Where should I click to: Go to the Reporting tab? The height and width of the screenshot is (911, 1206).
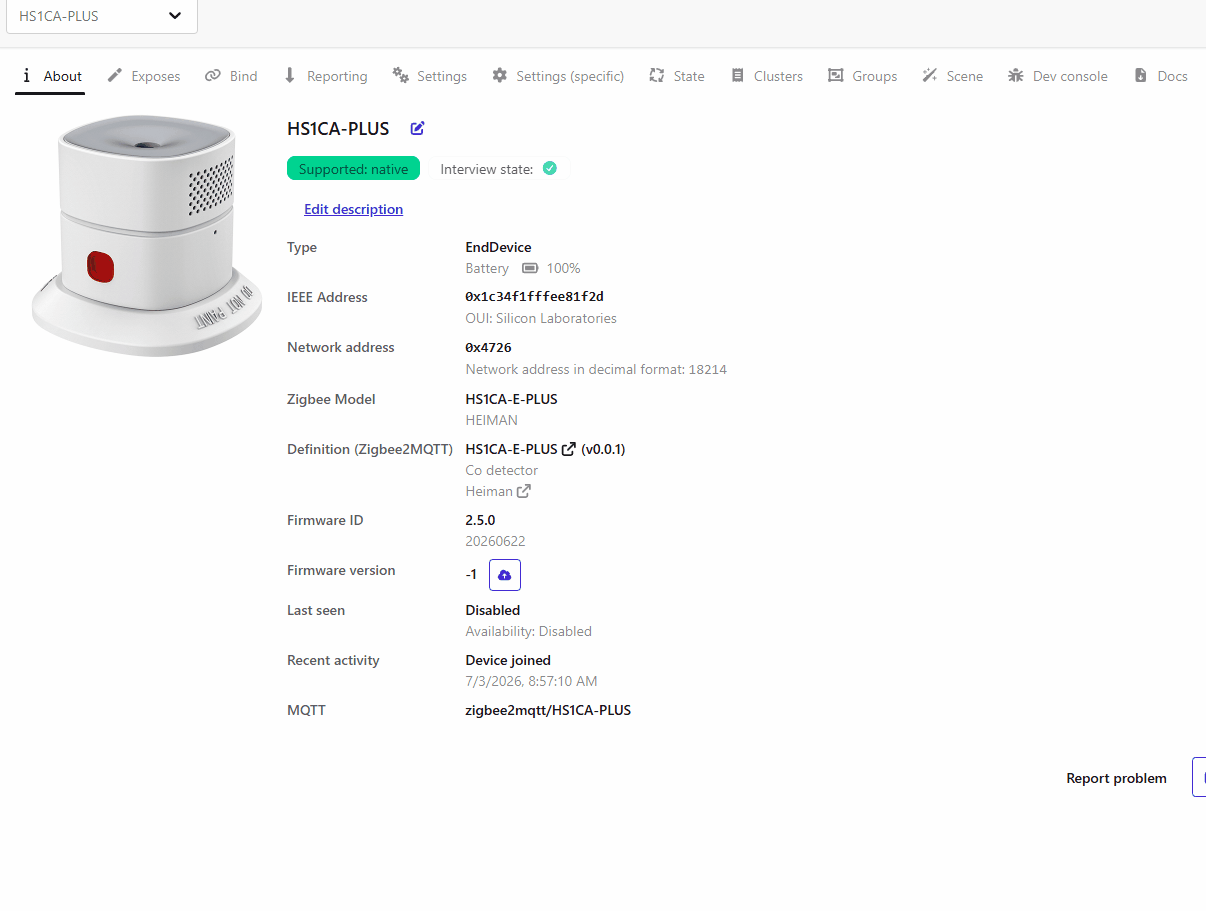325,76
